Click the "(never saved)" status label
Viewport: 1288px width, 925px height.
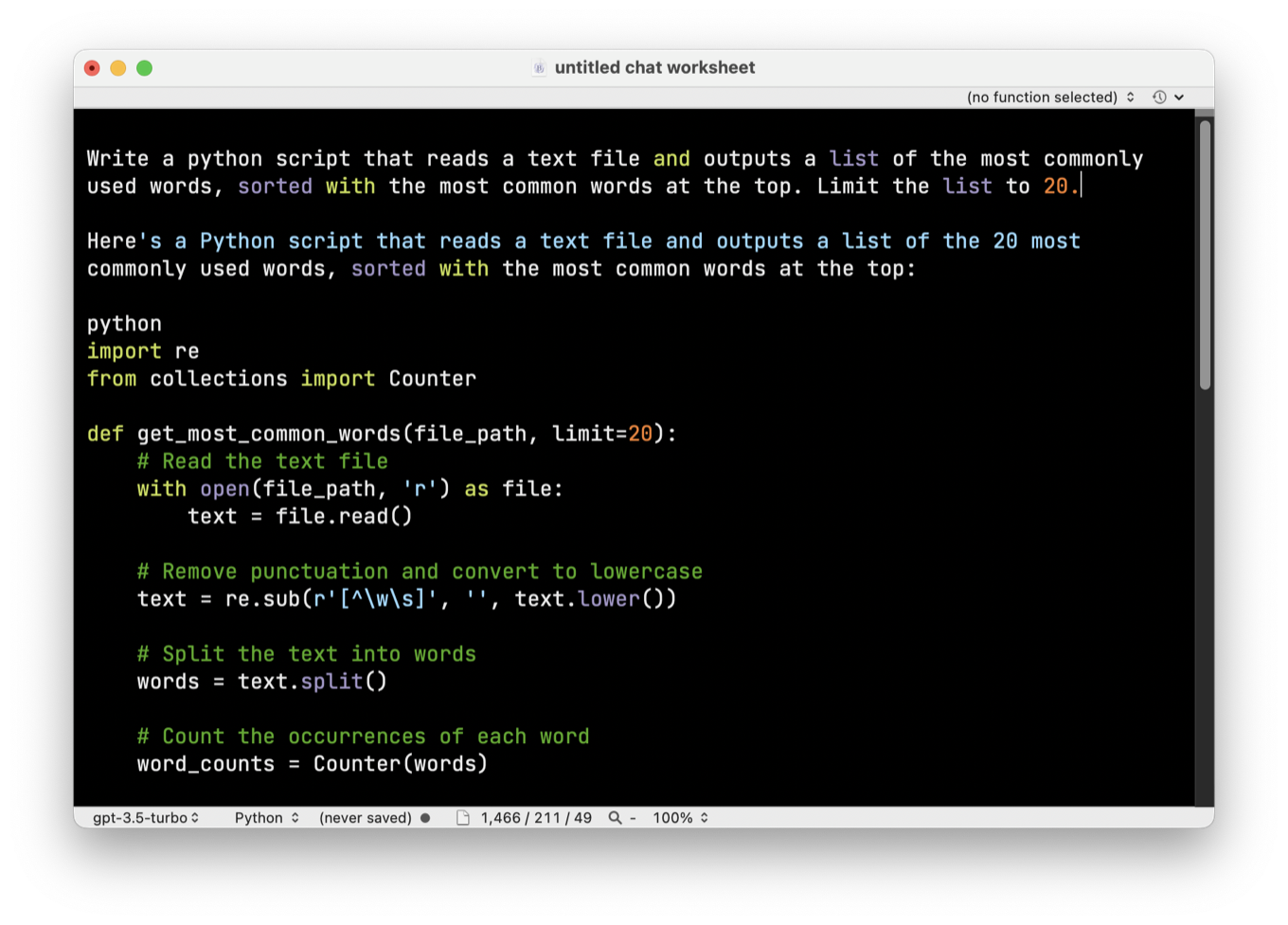pyautogui.click(x=365, y=817)
